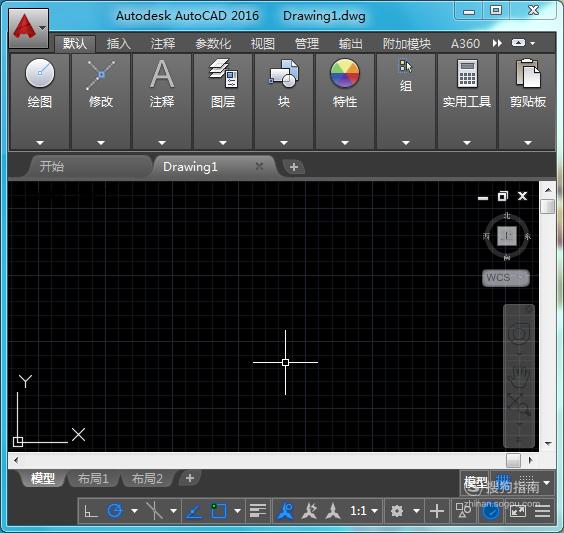564x533 pixels.
Task: Toggle Ortho mode in the status bar
Action: coord(91,511)
